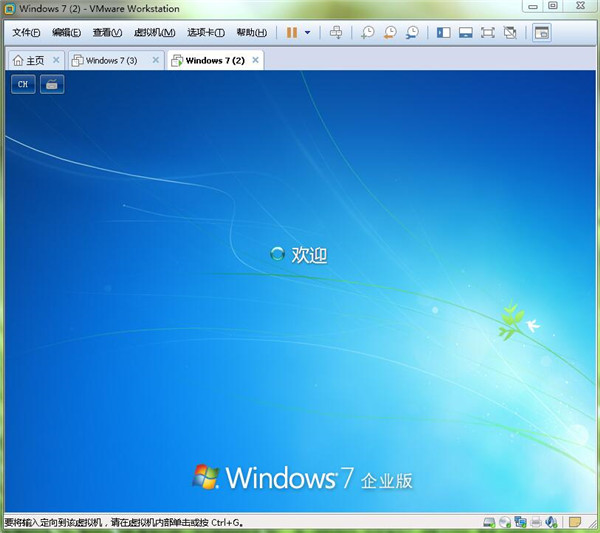Click the VMware Workstation title bar icon

pos(9,9)
